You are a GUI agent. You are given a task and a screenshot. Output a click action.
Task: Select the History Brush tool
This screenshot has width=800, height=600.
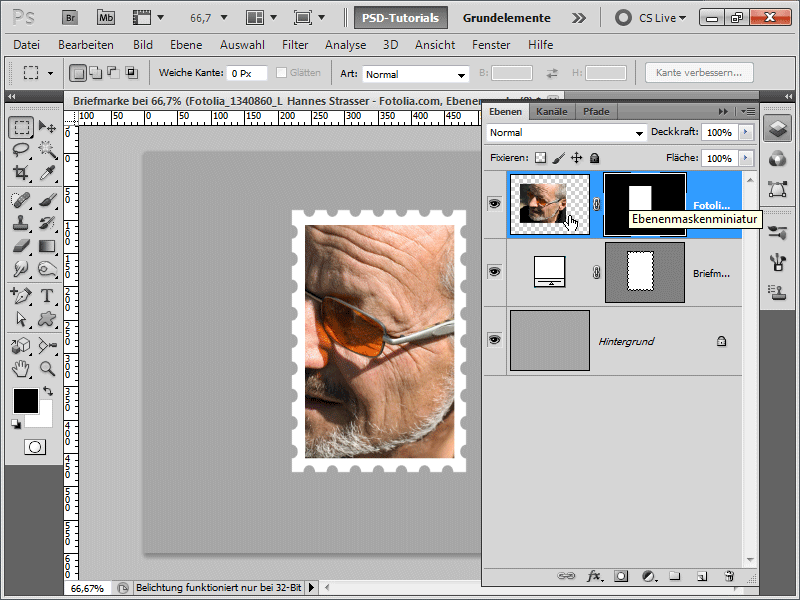(x=47, y=223)
